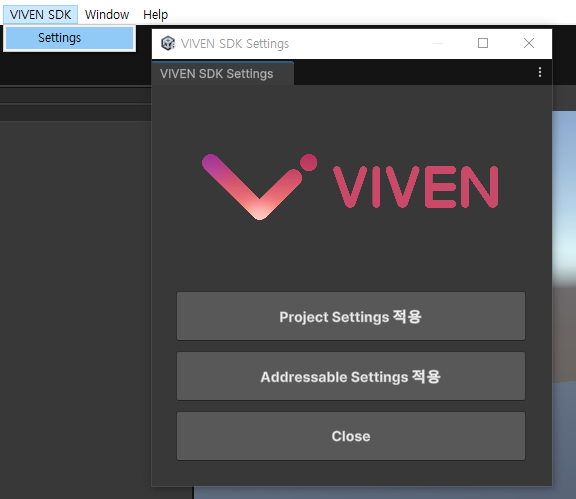Viewport: 576px width, 499px height.
Task: Minimize the VIVEN SDK Settings window
Action: 438,43
